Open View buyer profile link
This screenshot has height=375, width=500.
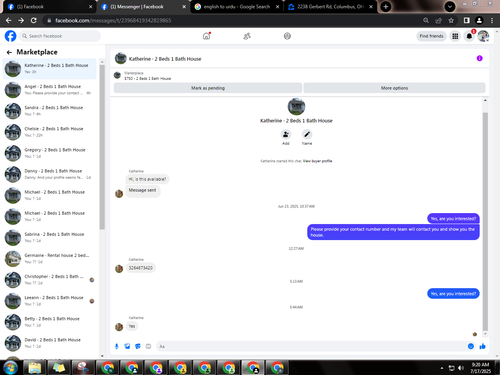[x=317, y=161]
